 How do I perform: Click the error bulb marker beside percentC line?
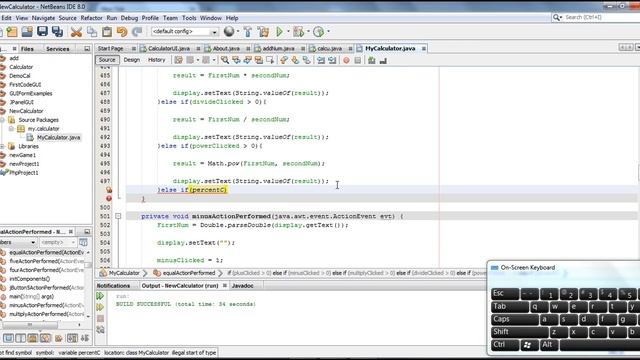point(109,190)
